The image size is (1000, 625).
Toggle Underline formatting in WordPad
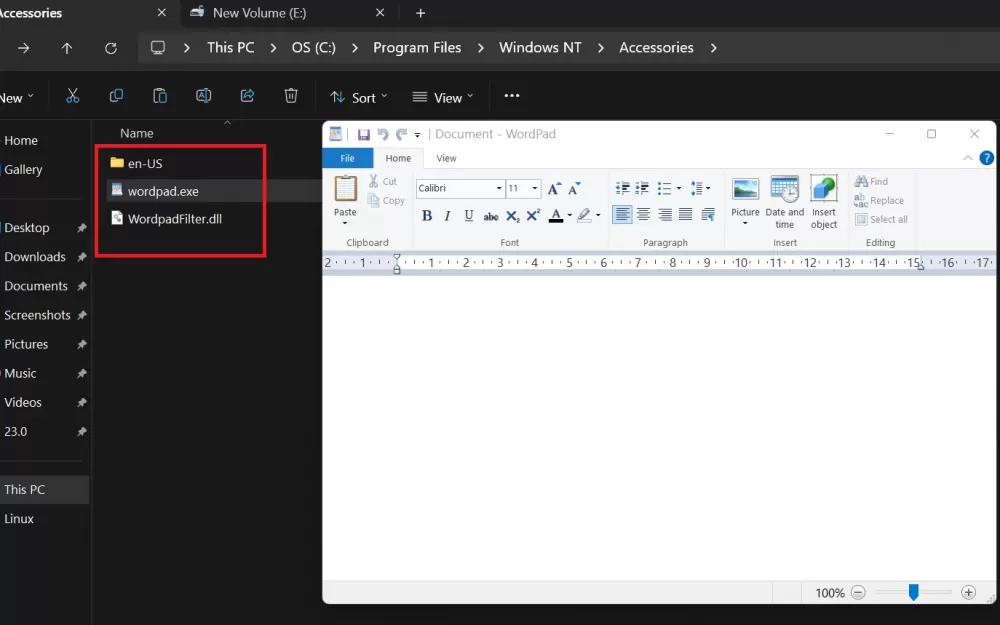coord(469,216)
